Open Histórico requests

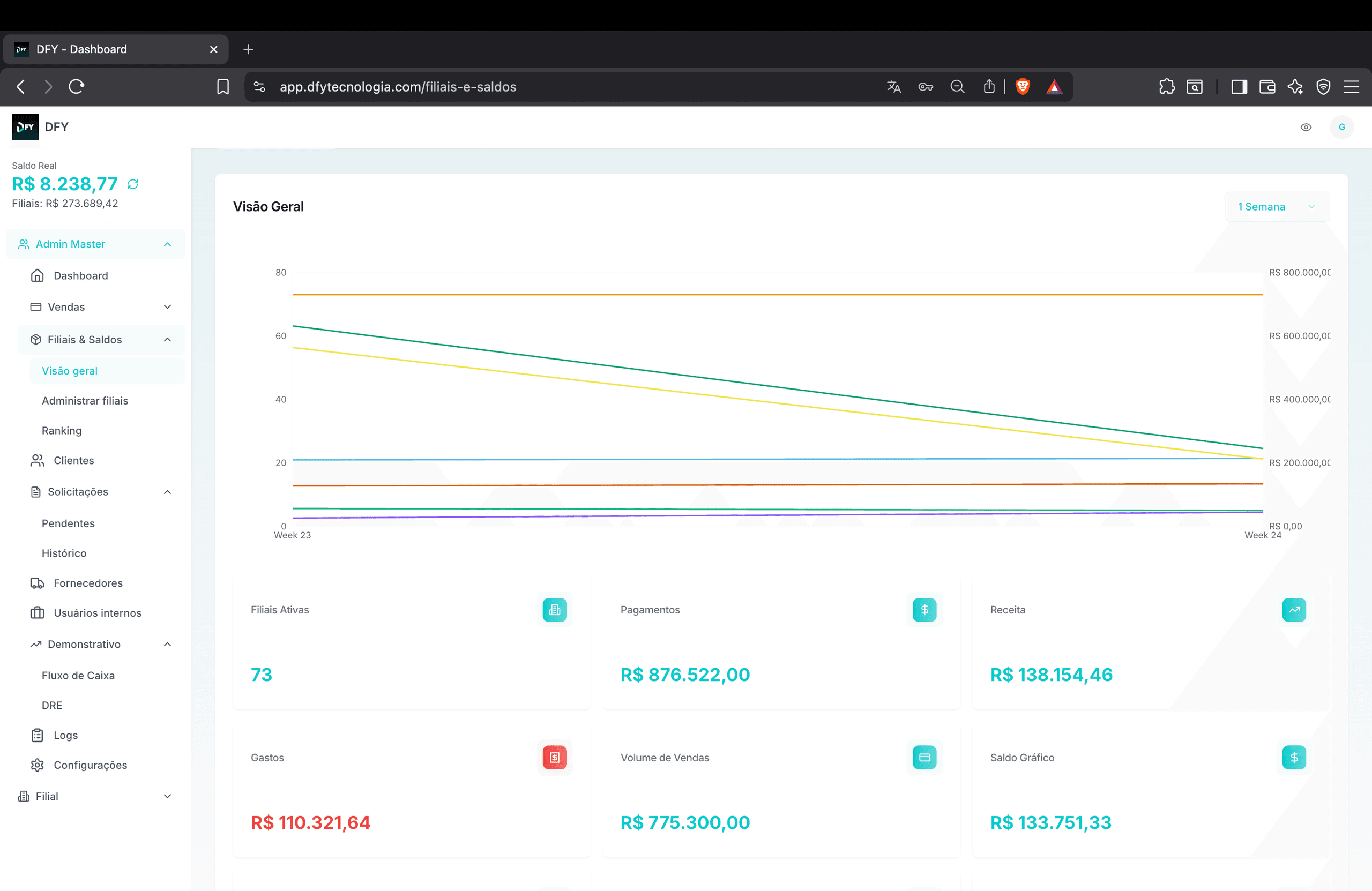pyautogui.click(x=64, y=553)
